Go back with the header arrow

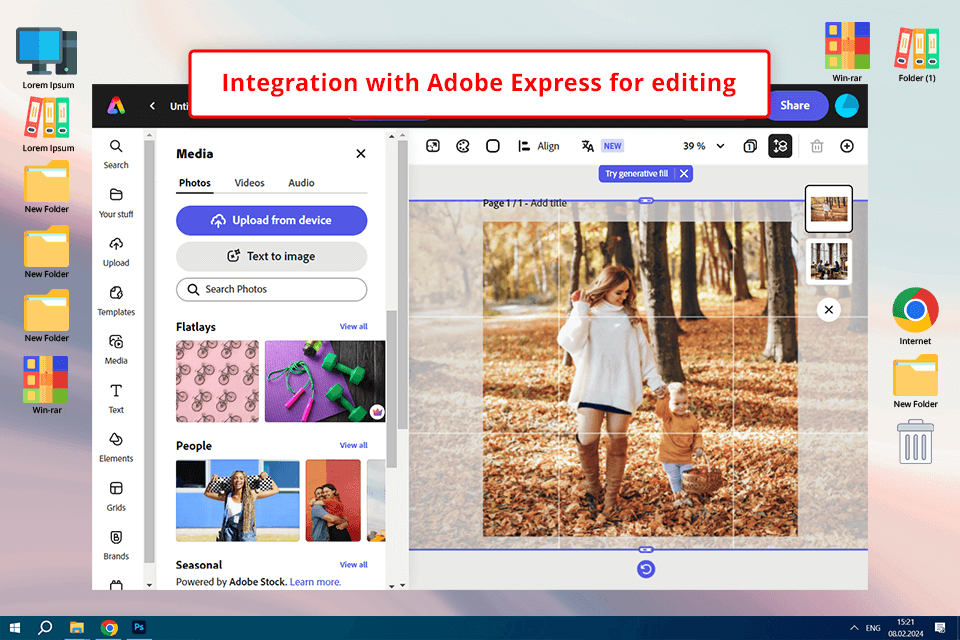(x=152, y=106)
